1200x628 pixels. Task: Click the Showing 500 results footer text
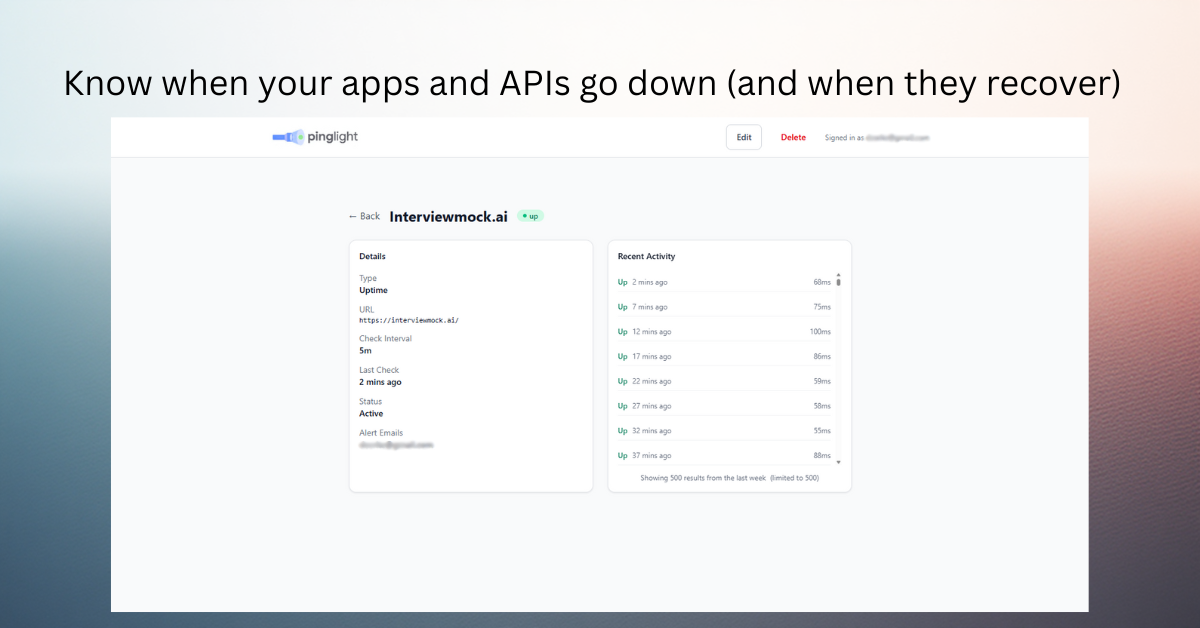tap(729, 478)
